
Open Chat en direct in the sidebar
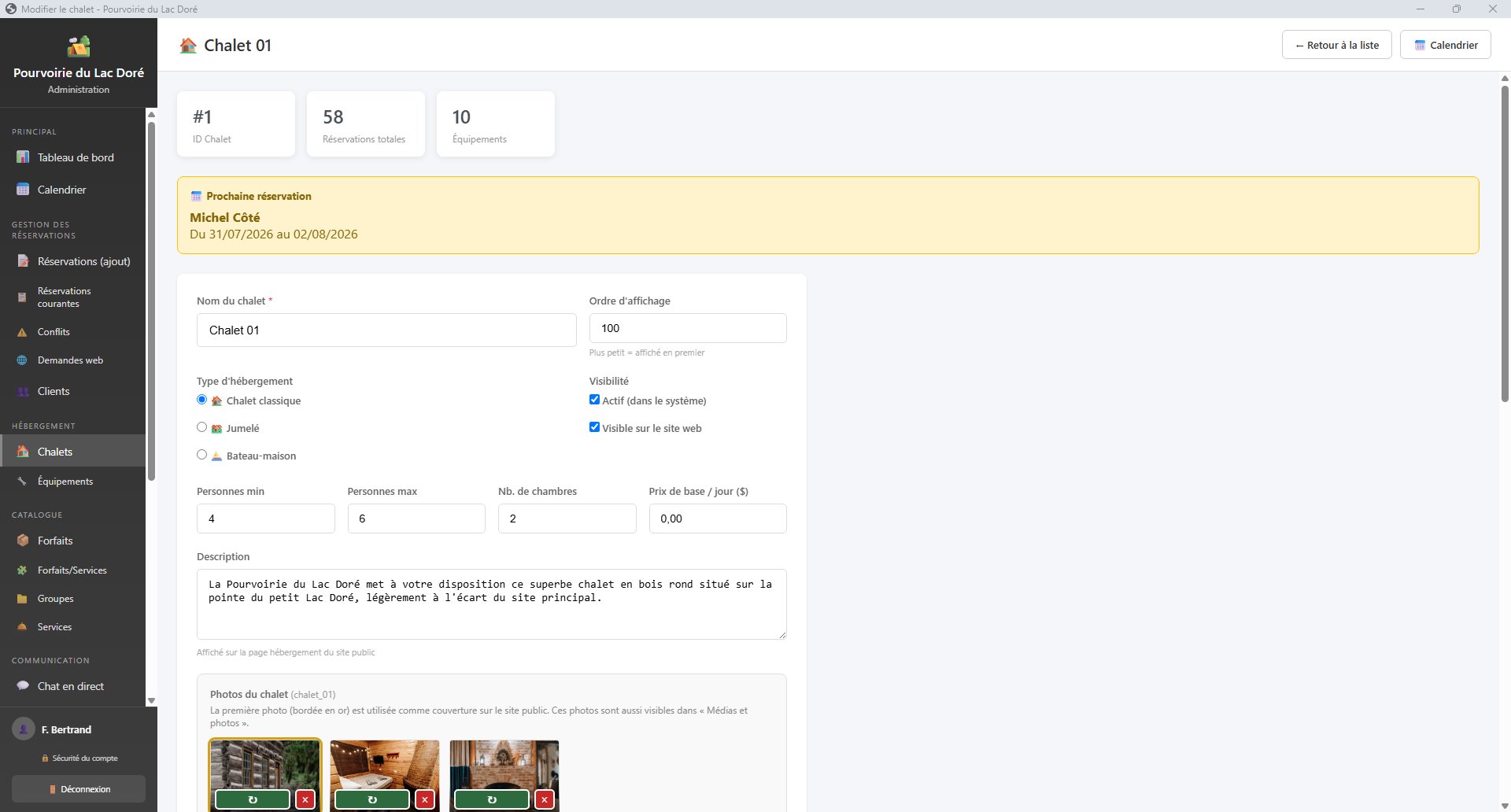tap(72, 686)
